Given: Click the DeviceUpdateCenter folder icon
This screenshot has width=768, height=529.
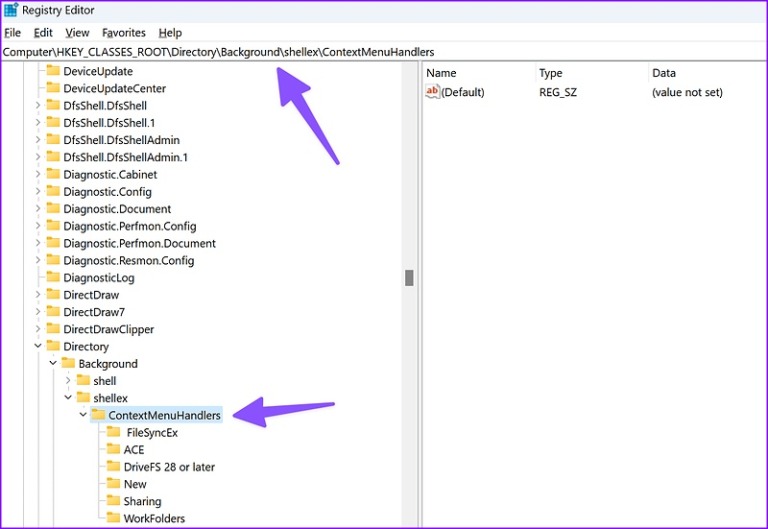Looking at the screenshot, I should pyautogui.click(x=53, y=88).
